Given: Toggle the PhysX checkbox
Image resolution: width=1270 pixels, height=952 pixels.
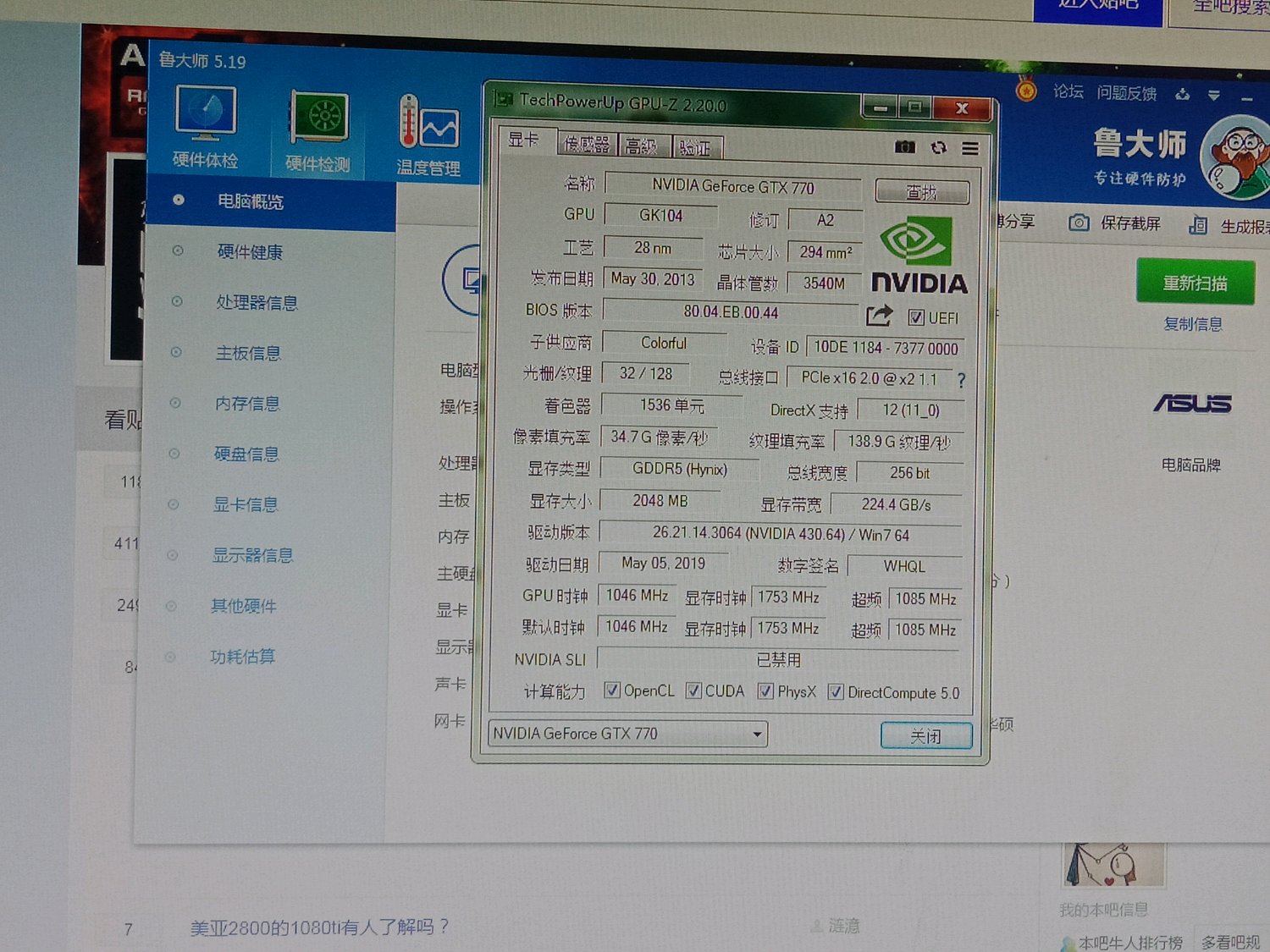Looking at the screenshot, I should (765, 692).
